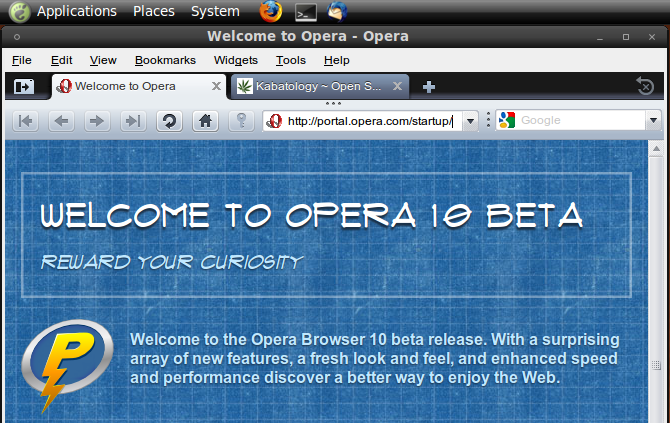670x423 pixels.
Task: Open the Wand password key button
Action: [x=241, y=121]
